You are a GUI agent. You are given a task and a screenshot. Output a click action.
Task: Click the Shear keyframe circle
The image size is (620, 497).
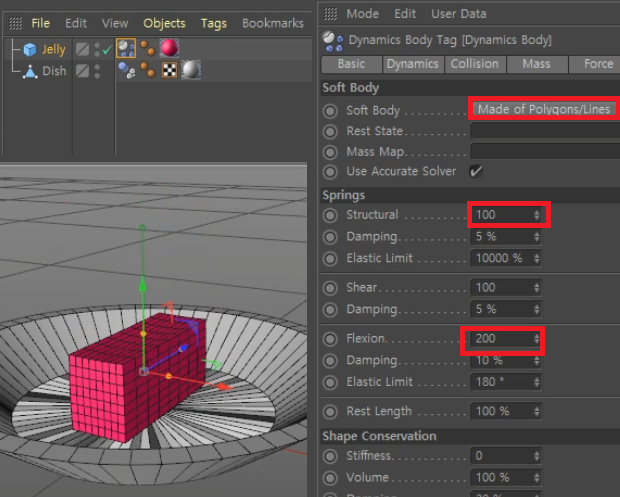pyautogui.click(x=330, y=288)
